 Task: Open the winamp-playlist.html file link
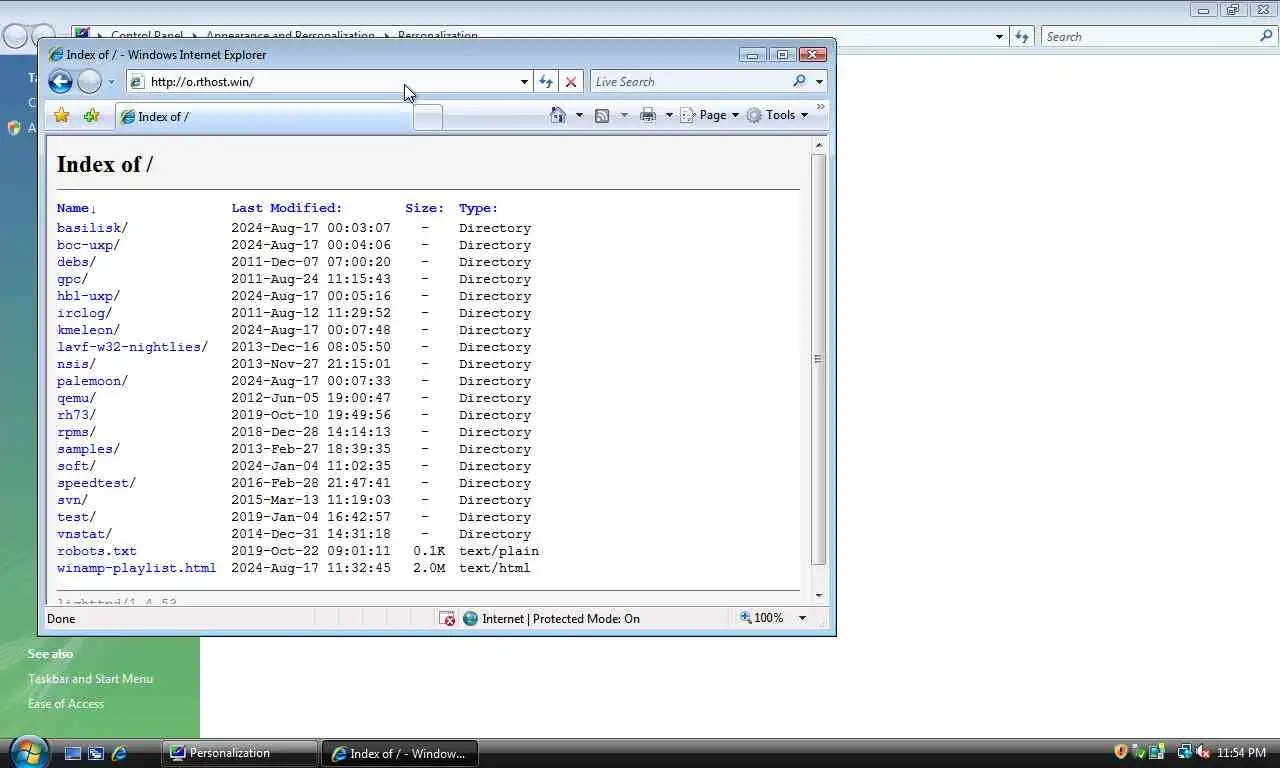click(x=136, y=568)
